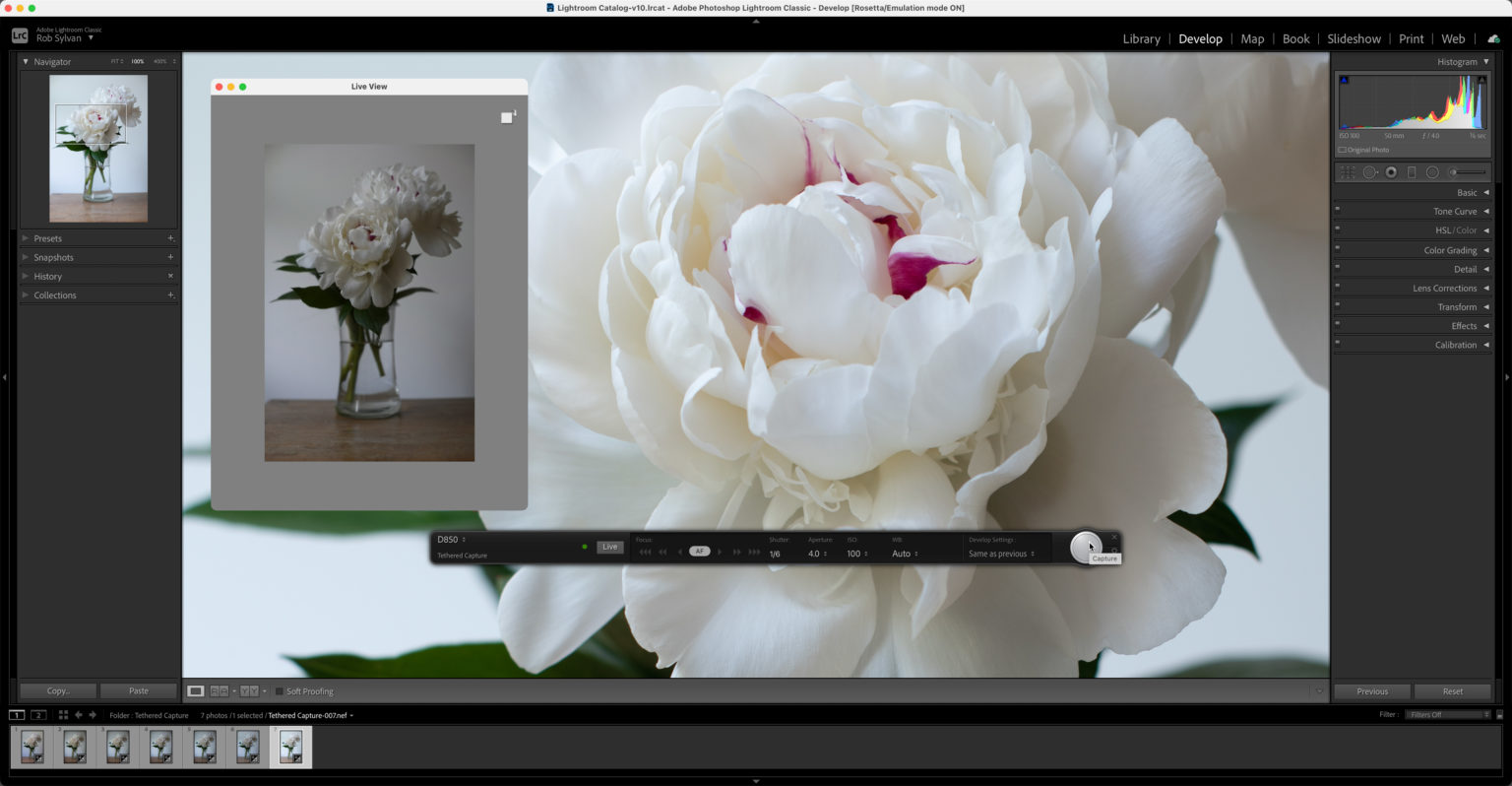Screen dimensions: 1512x786
Task: Open the White Balance Auto dropdown
Action: click(x=903, y=554)
